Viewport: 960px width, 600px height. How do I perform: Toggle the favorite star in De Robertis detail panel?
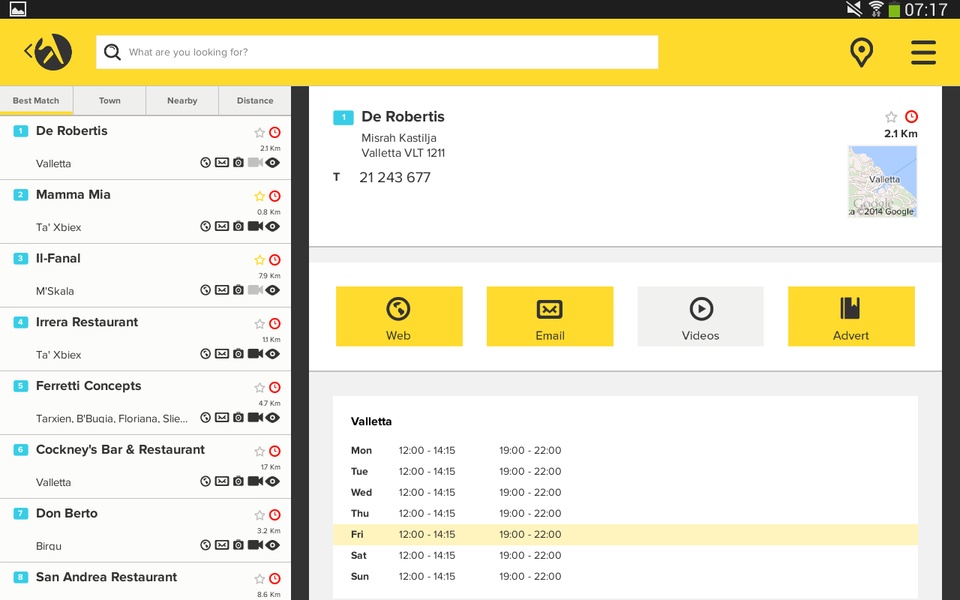click(x=891, y=116)
